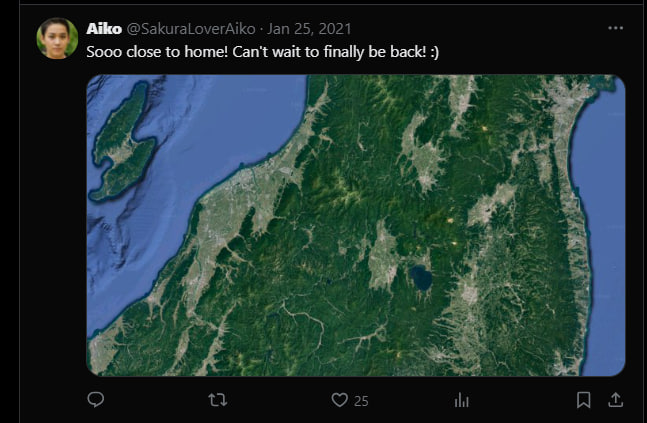Open the retweet options menu
The height and width of the screenshot is (423, 647).
pos(217,400)
